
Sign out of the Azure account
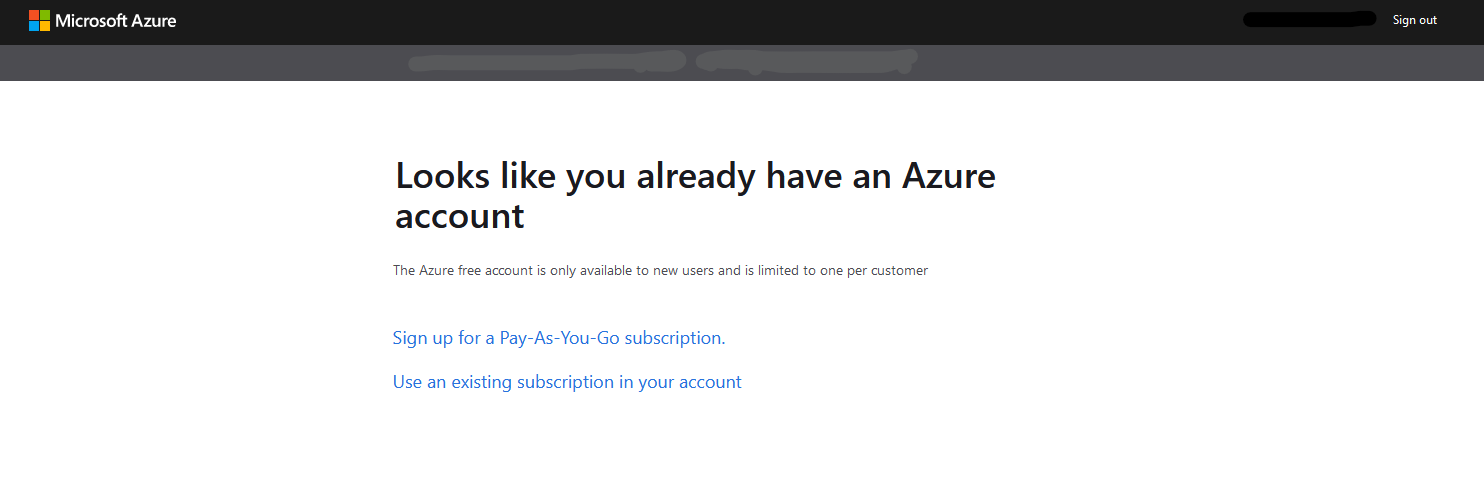1414,20
